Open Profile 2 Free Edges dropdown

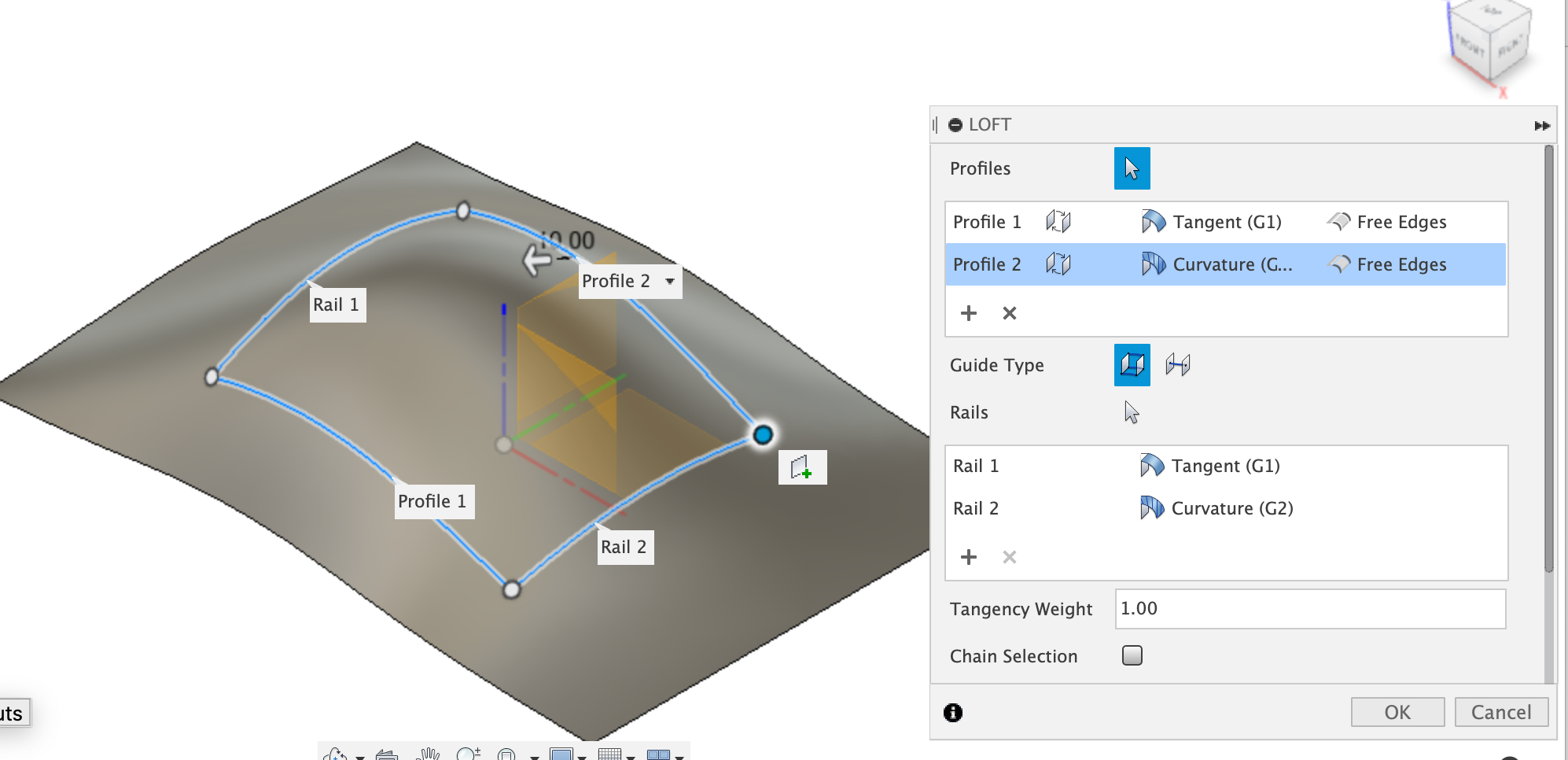pyautogui.click(x=1386, y=264)
